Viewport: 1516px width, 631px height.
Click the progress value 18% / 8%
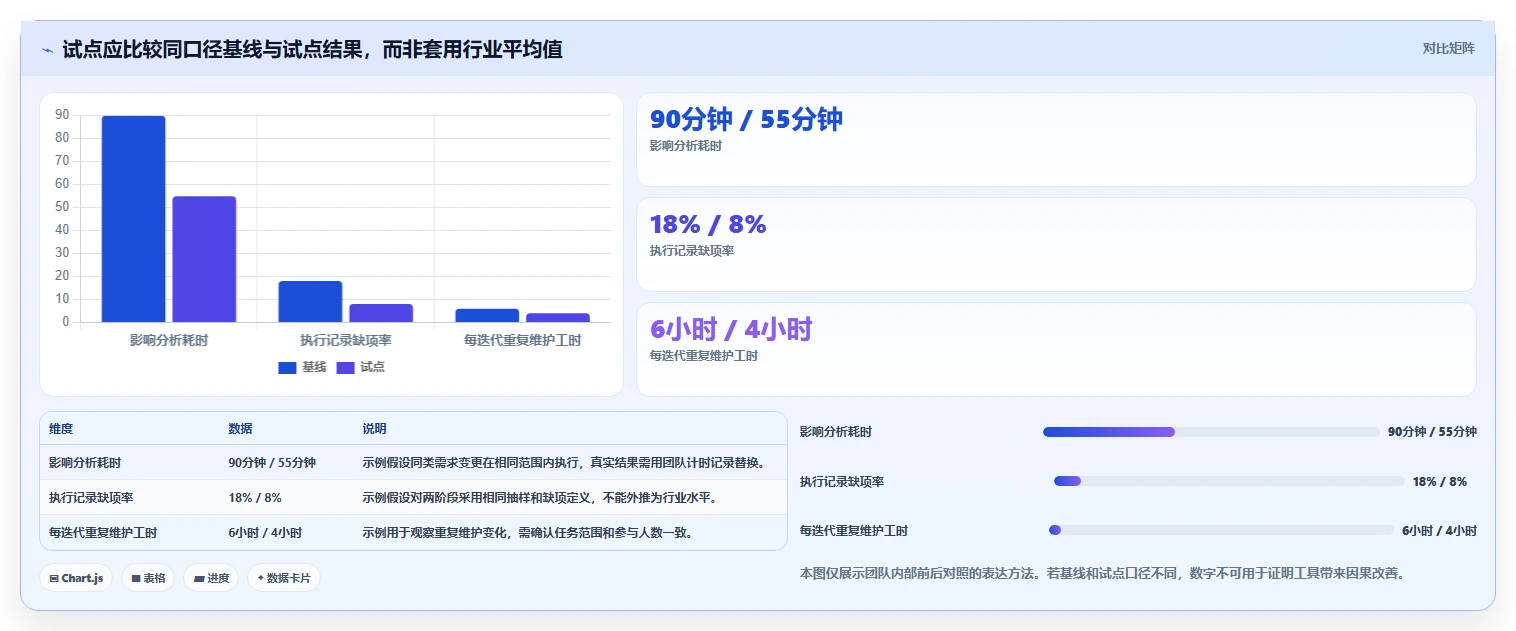click(1440, 482)
